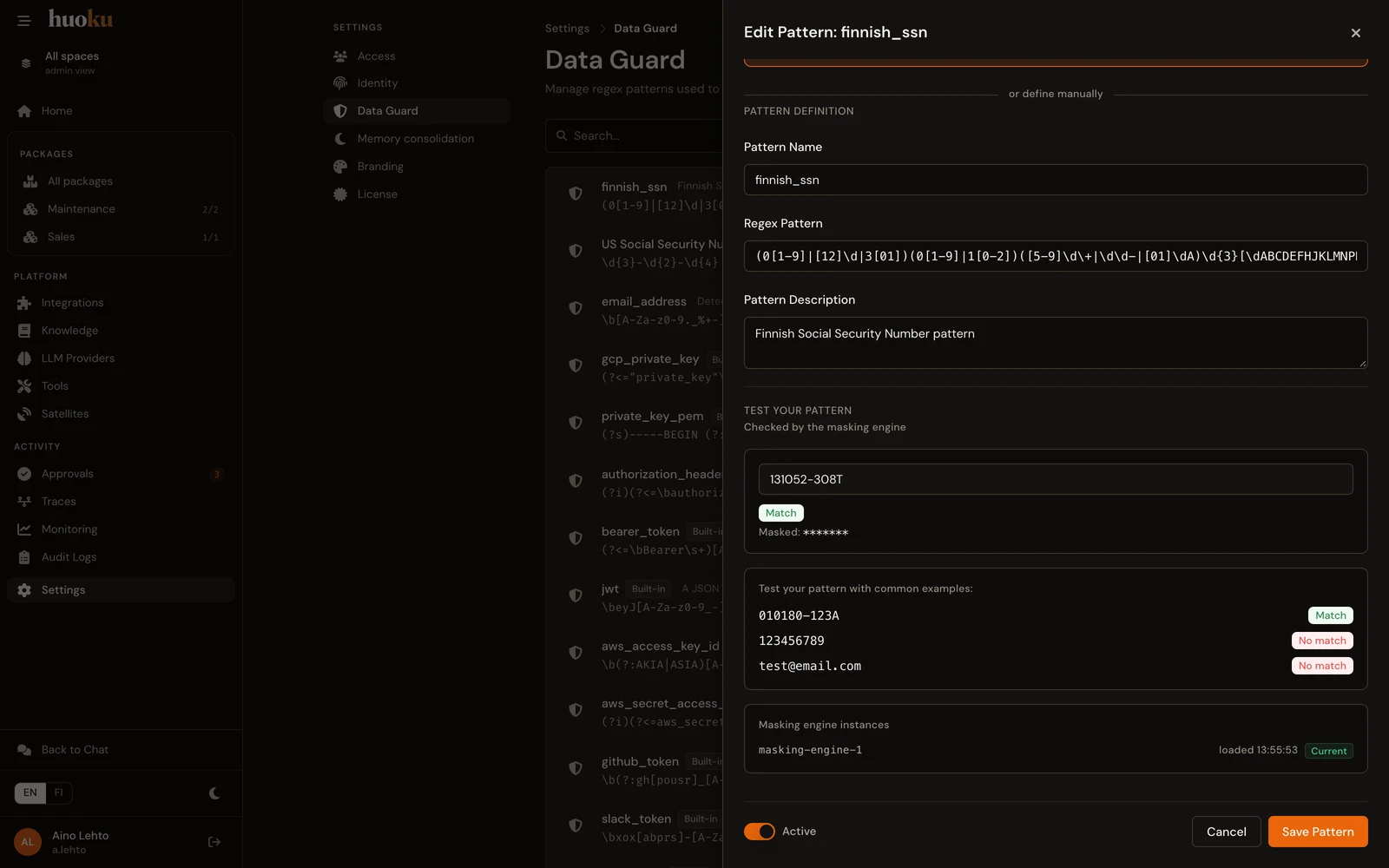Viewport: 1389px width, 868px height.
Task: Open Identity settings section
Action: tap(417, 83)
